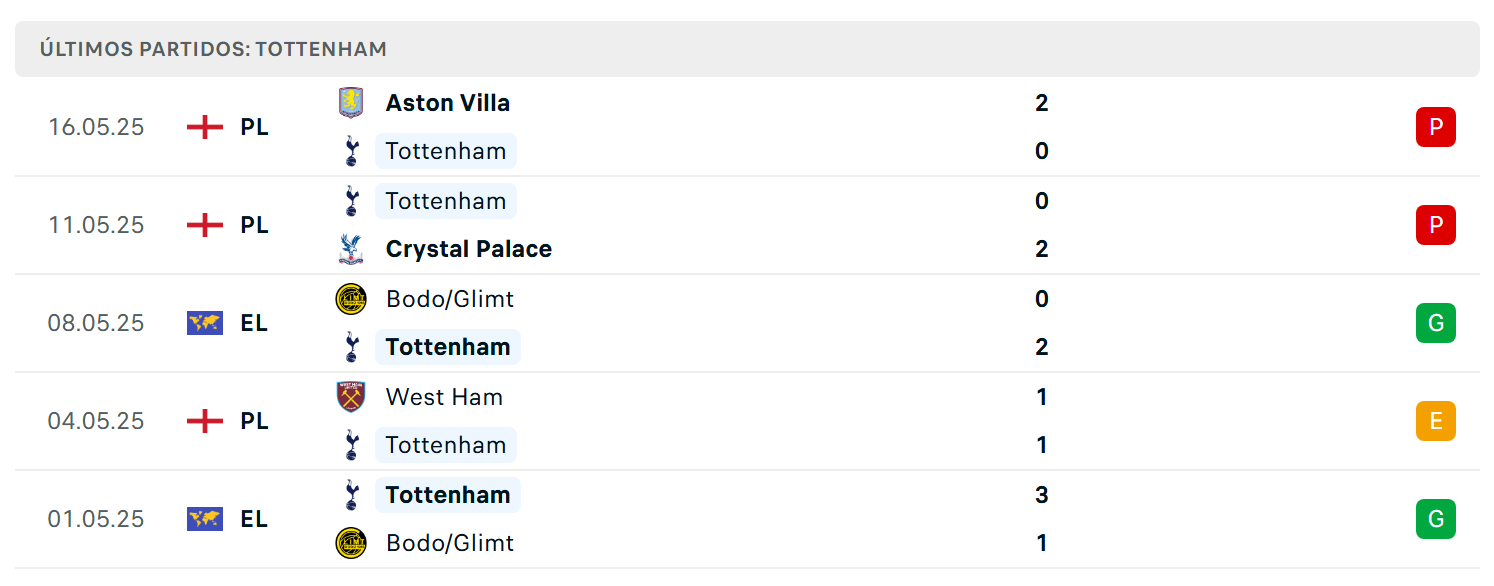The height and width of the screenshot is (586, 1494).
Task: Click Tottenham crest in 11.05.25 match
Action: click(351, 201)
